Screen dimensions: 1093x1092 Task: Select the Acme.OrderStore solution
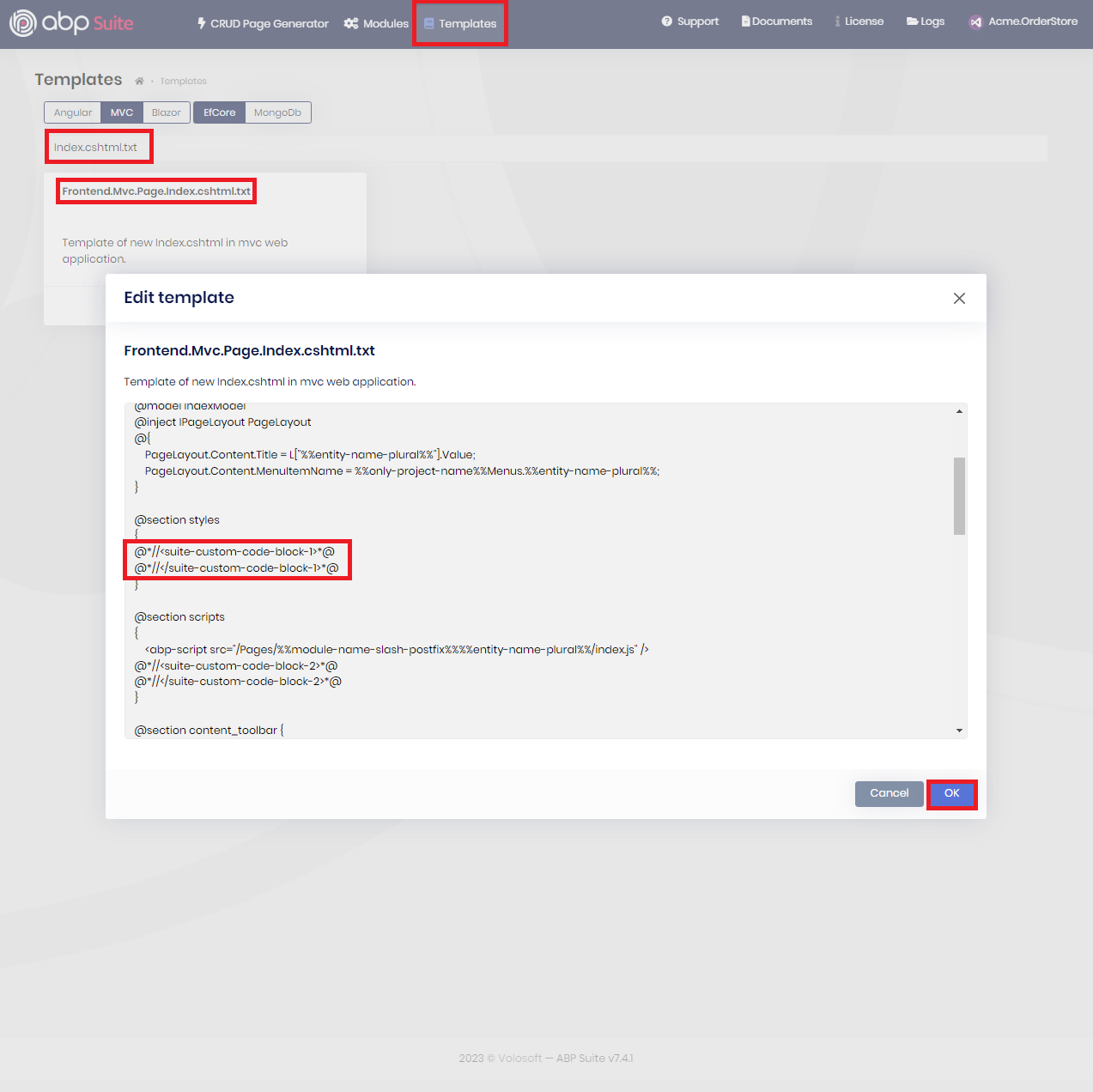coord(1023,21)
